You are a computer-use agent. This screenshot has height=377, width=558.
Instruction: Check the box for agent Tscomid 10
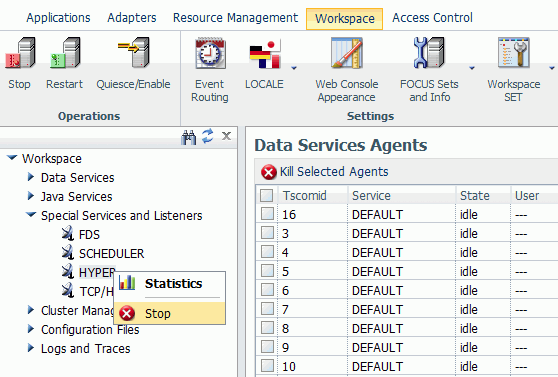pyautogui.click(x=267, y=366)
